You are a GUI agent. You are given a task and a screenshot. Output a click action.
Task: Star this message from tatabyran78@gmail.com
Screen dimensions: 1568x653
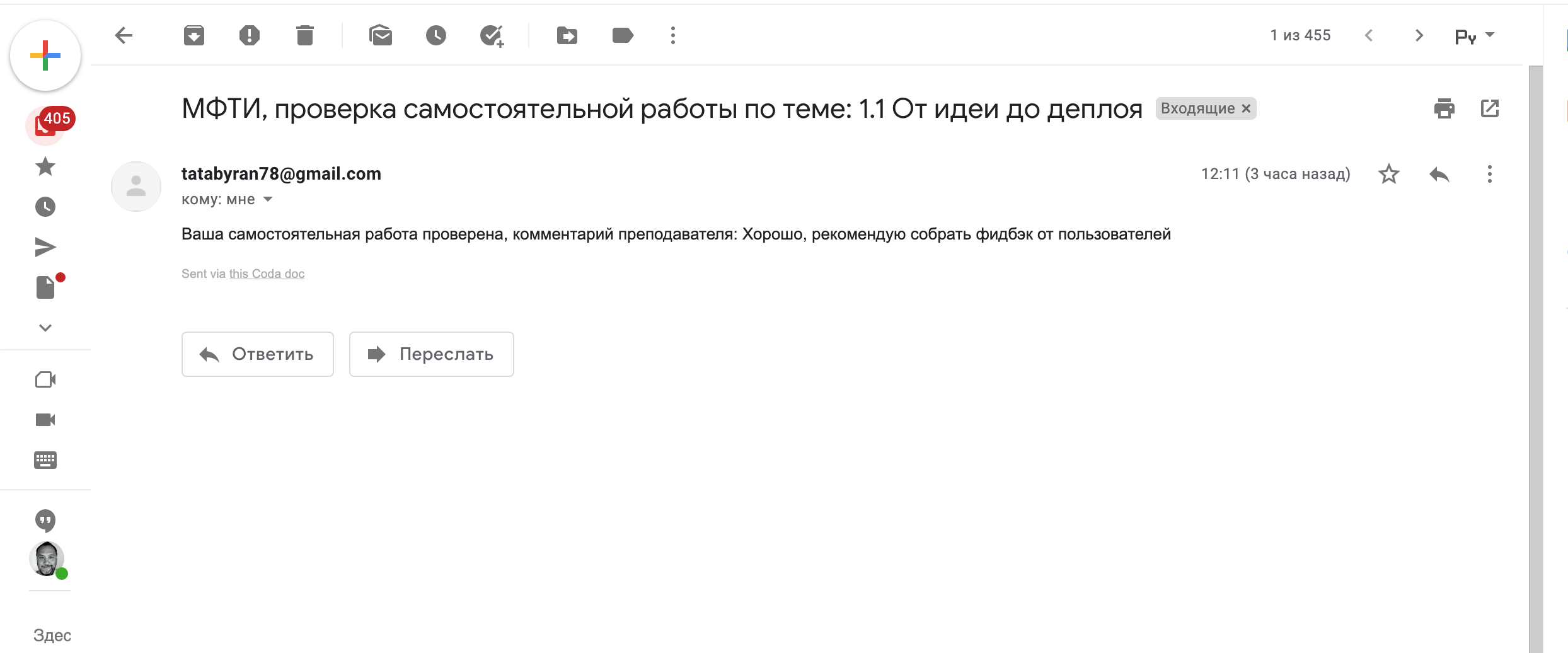[x=1389, y=174]
